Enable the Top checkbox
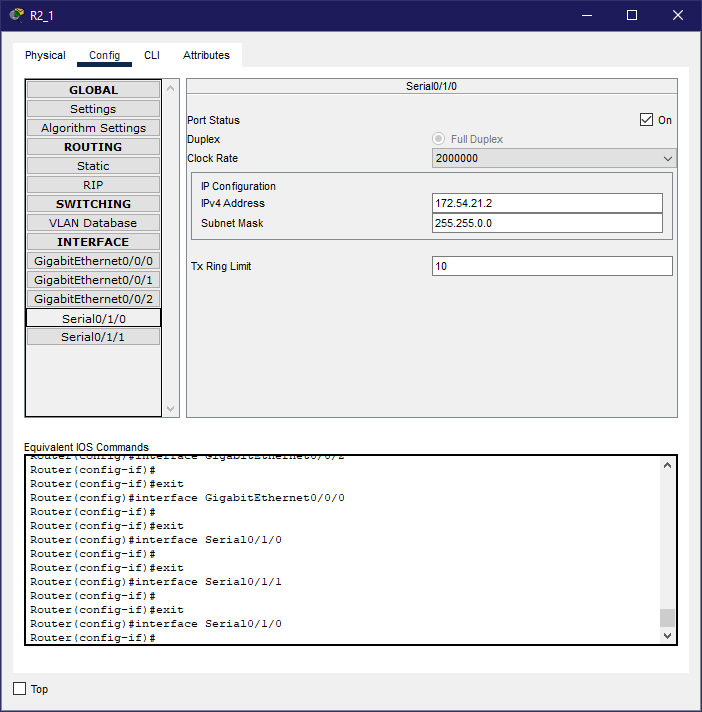Image resolution: width=702 pixels, height=712 pixels. 20,689
